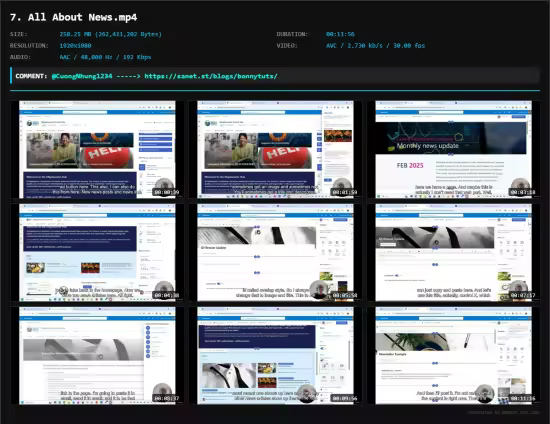Open the thumbnail timestamped 00:07:17
Screen dimensions: 550x424
454,253
